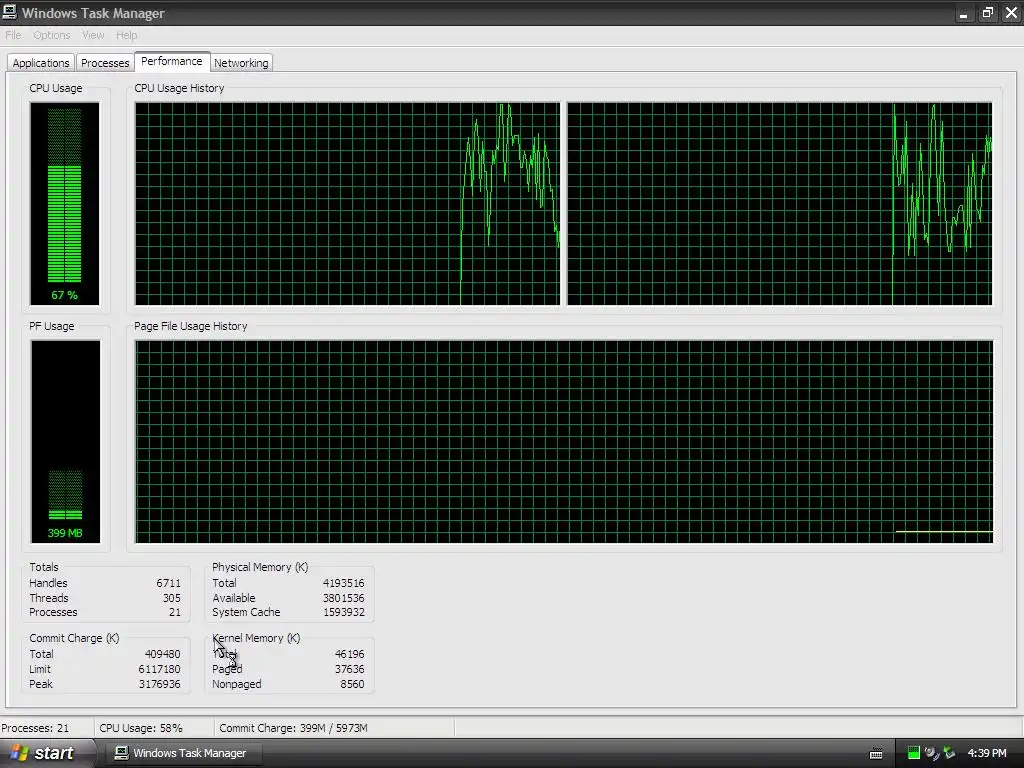
Task: Click the Page File Usage History graph
Action: tap(564, 441)
